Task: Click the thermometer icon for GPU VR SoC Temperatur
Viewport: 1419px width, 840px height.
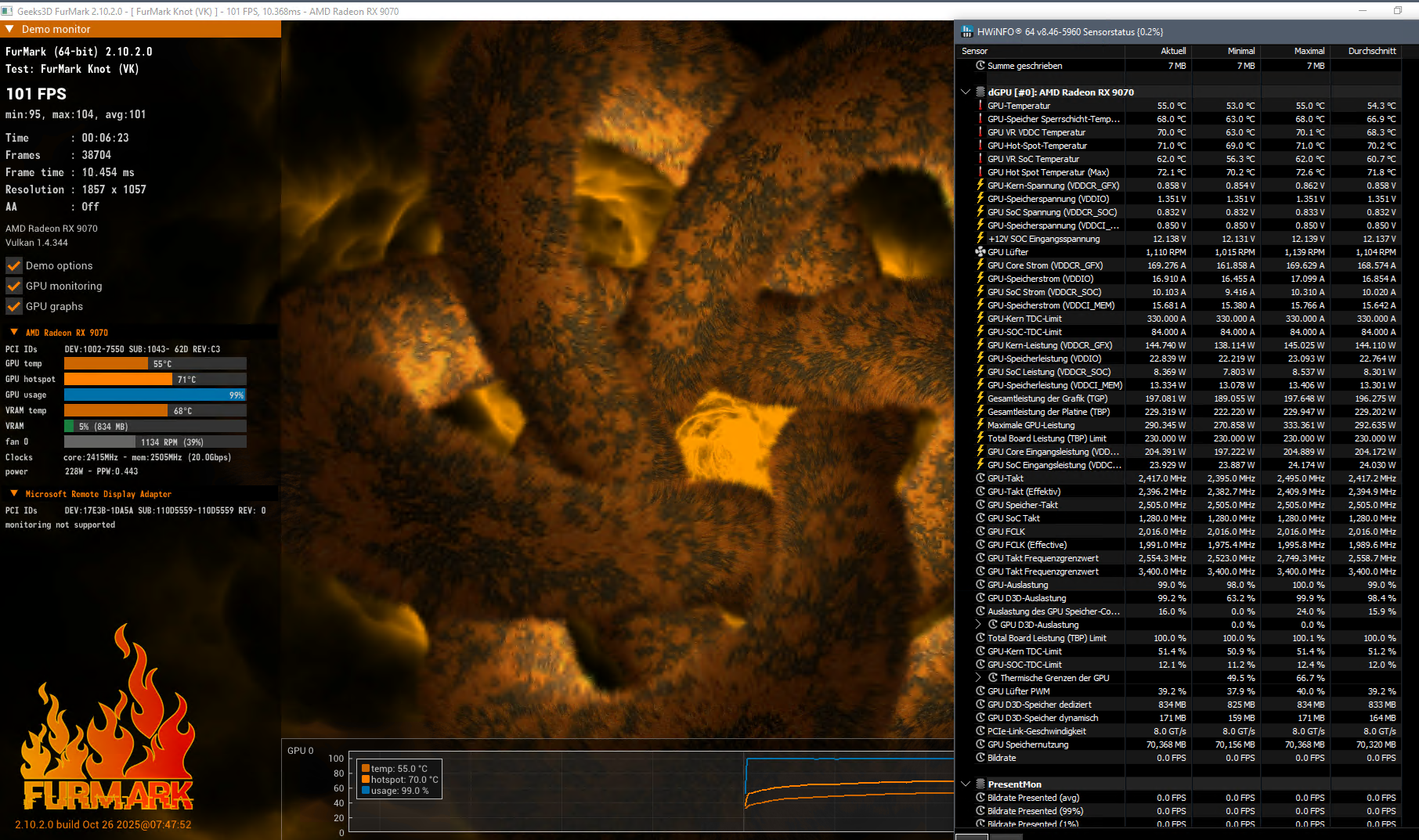Action: (980, 159)
